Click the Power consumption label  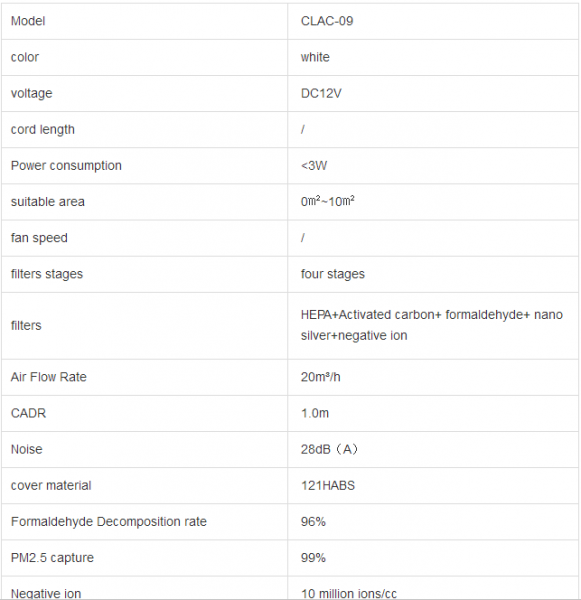(66, 166)
